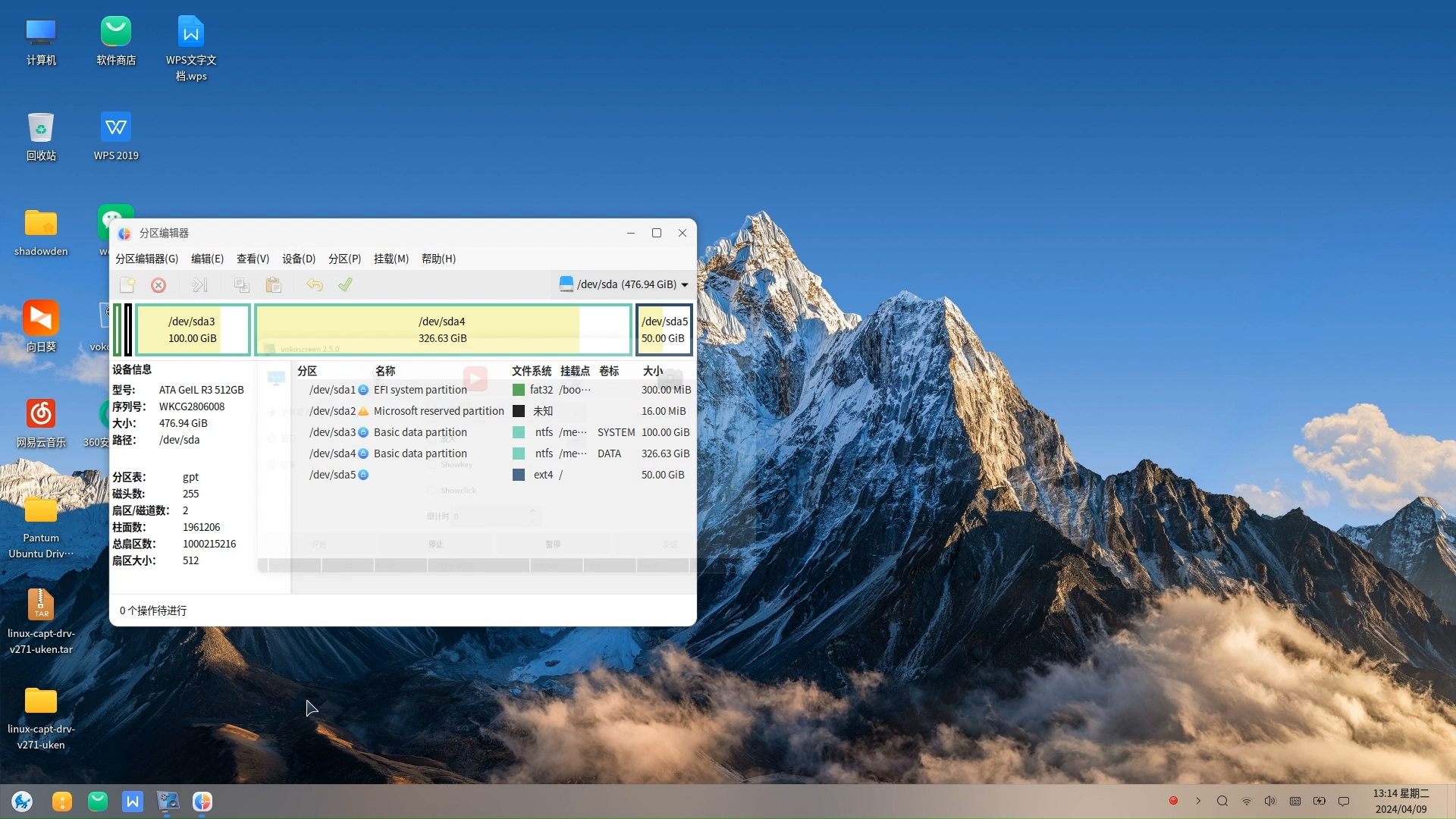
Task: Click the green apply operations checkmark
Action: tap(345, 285)
